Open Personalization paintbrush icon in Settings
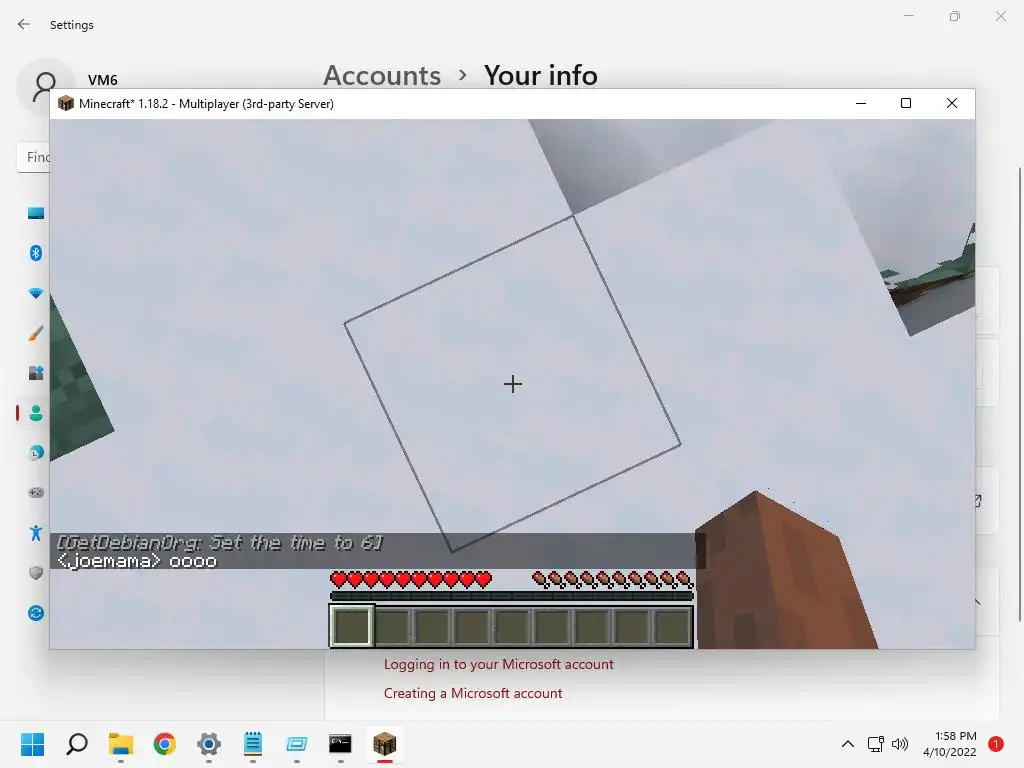1024x768 pixels. [36, 333]
